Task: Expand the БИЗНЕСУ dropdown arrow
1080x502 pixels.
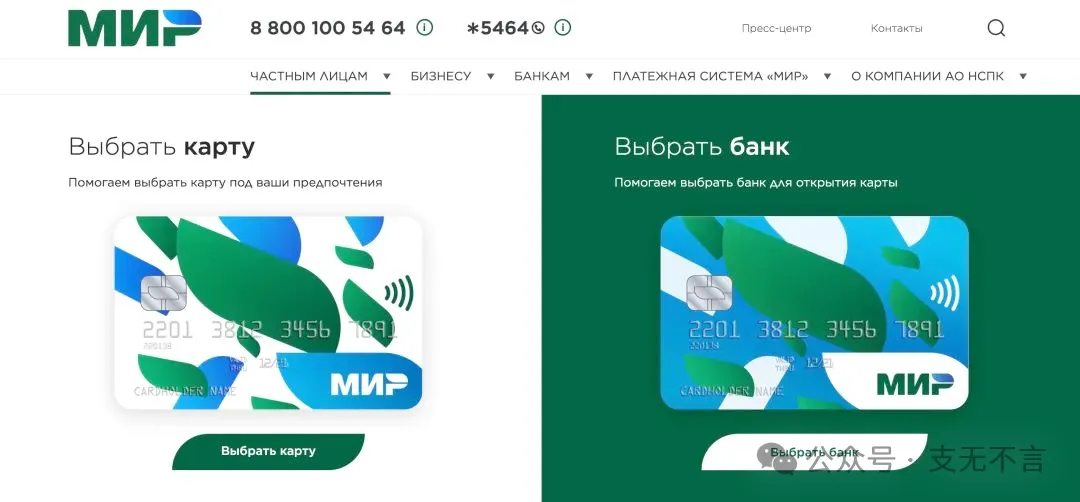Action: (490, 76)
